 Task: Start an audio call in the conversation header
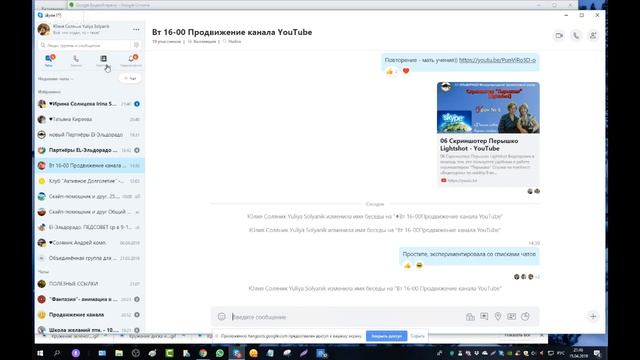pyautogui.click(x=576, y=36)
